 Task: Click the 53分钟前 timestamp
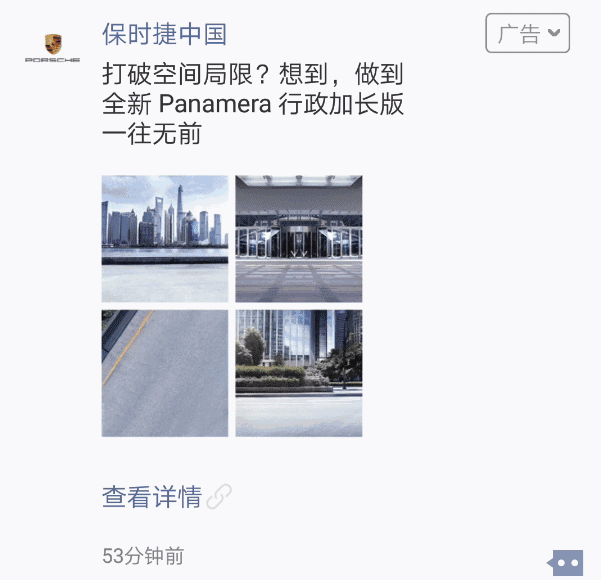[x=143, y=556]
